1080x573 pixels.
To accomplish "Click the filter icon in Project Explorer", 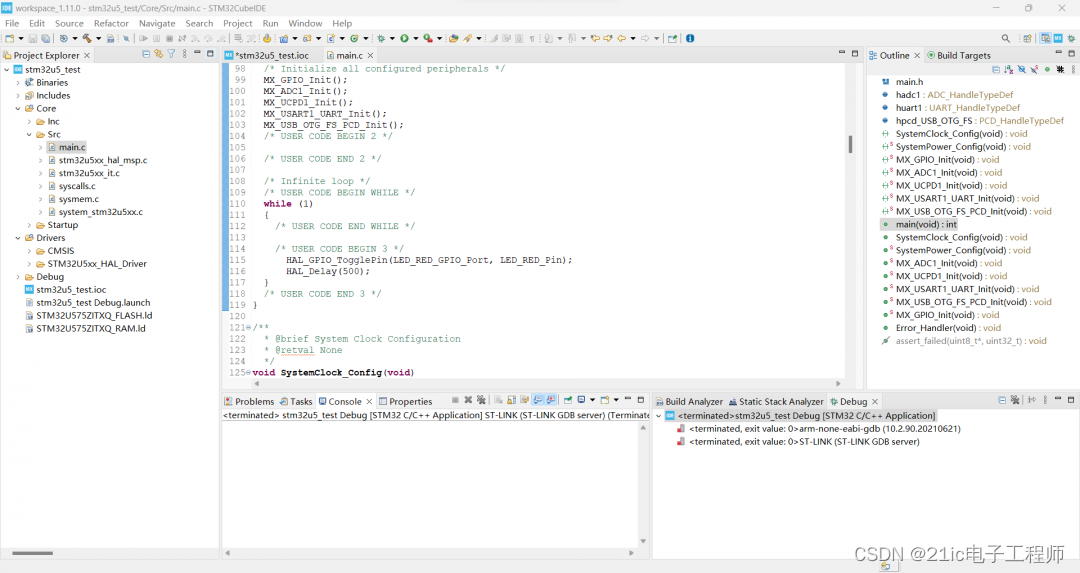I will click(x=172, y=54).
